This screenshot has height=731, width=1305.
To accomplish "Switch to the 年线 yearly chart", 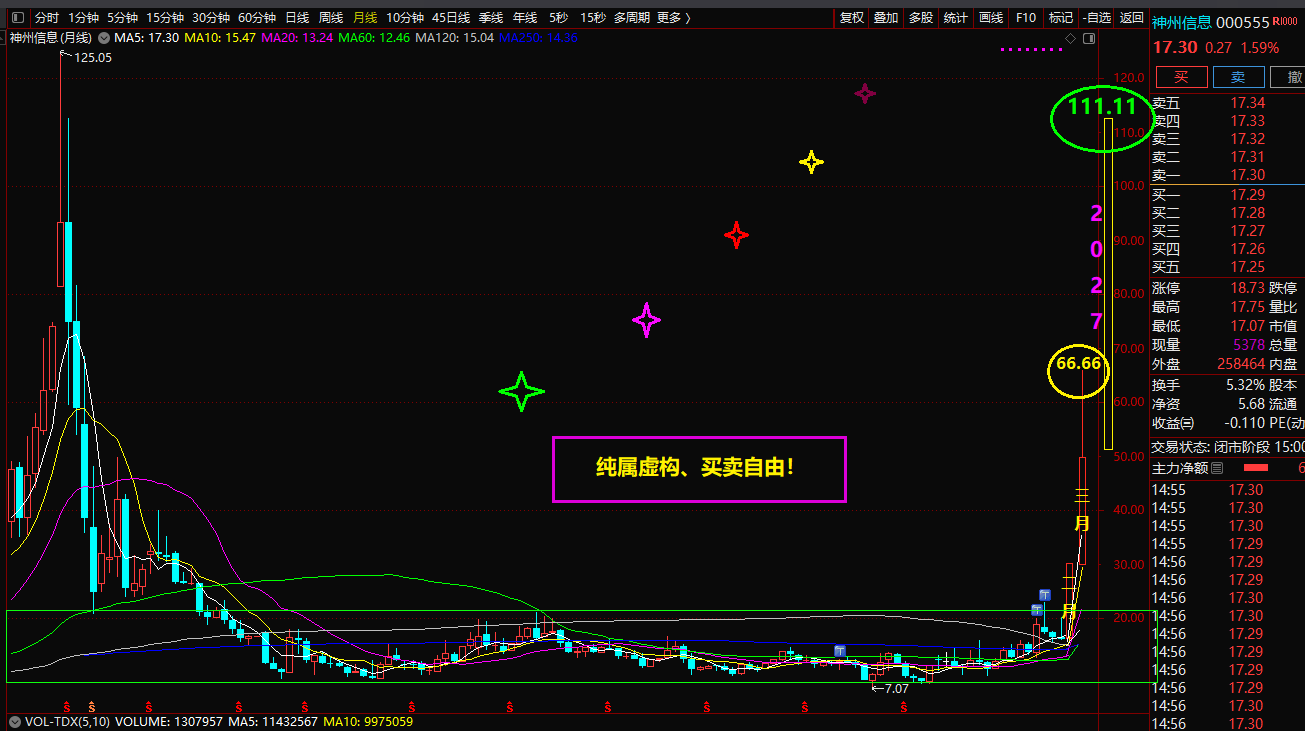I will 525,18.
